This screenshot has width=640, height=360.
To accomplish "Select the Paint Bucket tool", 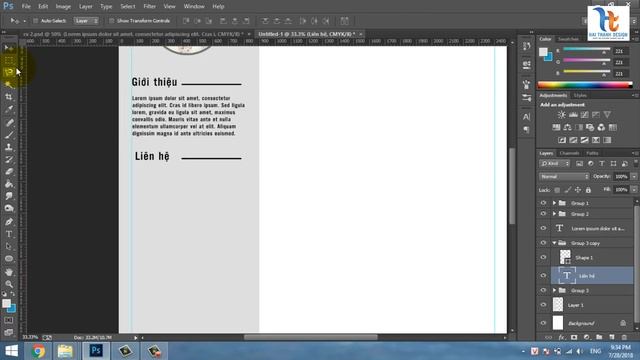I will click(x=9, y=184).
